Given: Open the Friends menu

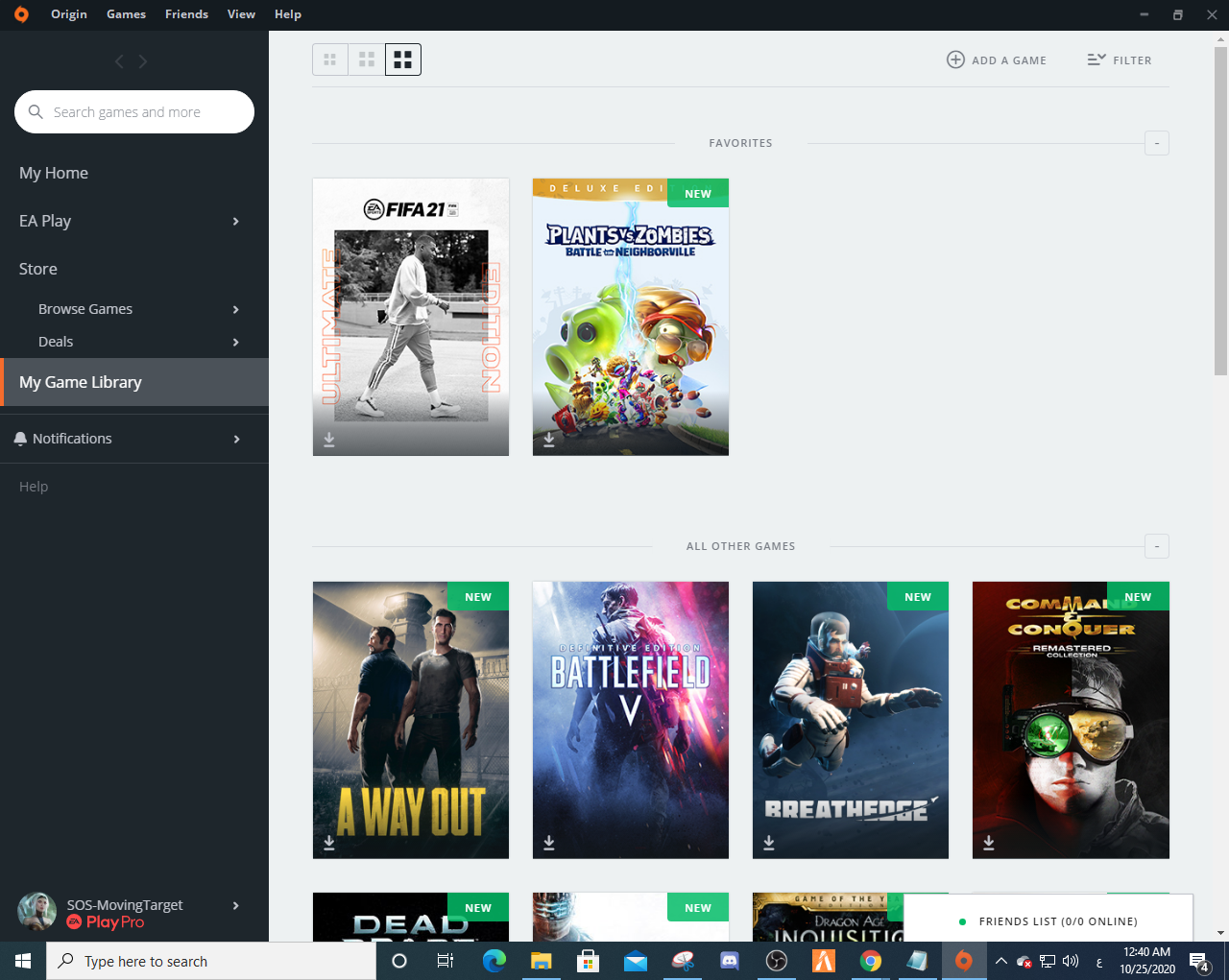Looking at the screenshot, I should coord(186,14).
